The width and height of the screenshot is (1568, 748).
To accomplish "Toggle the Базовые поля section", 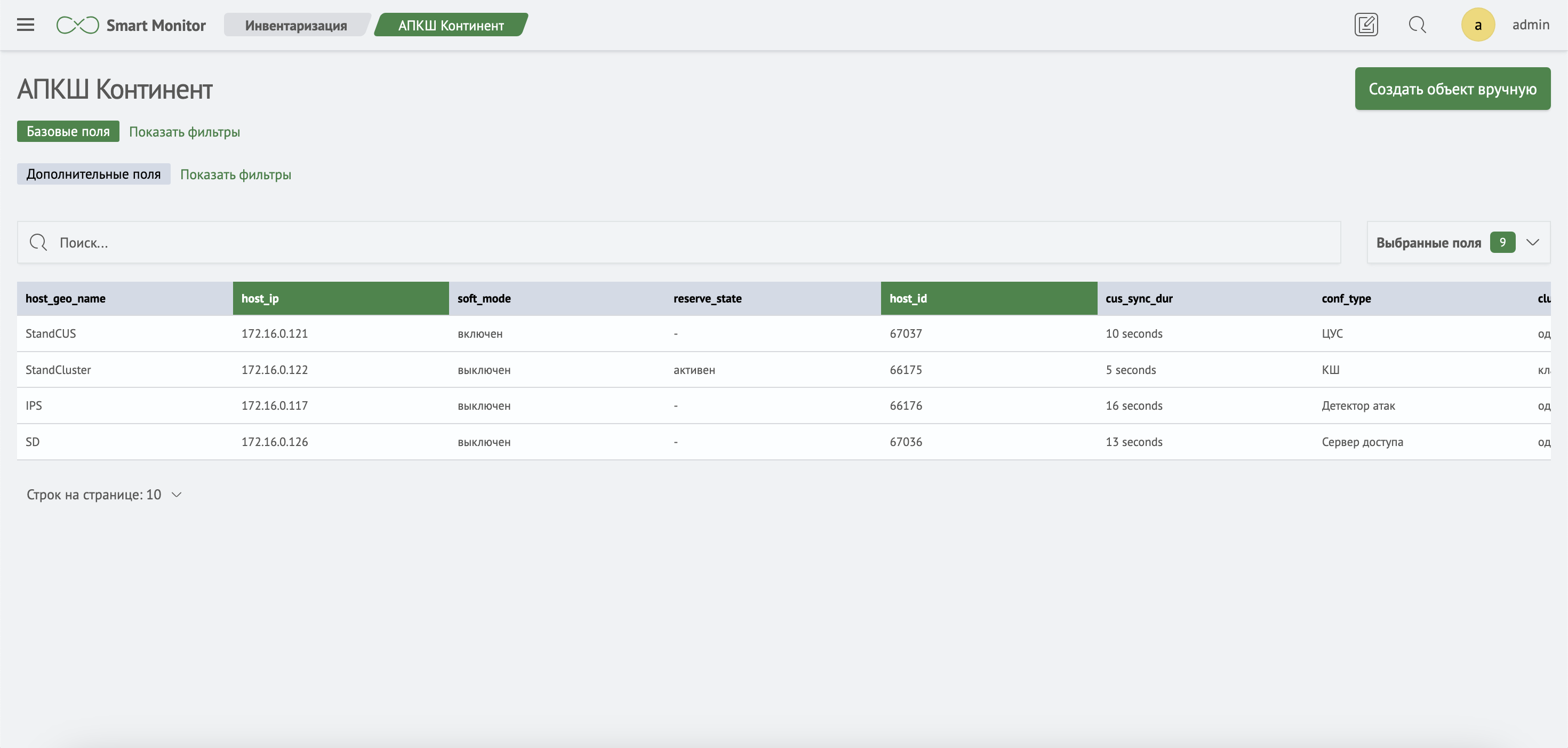I will click(x=68, y=132).
